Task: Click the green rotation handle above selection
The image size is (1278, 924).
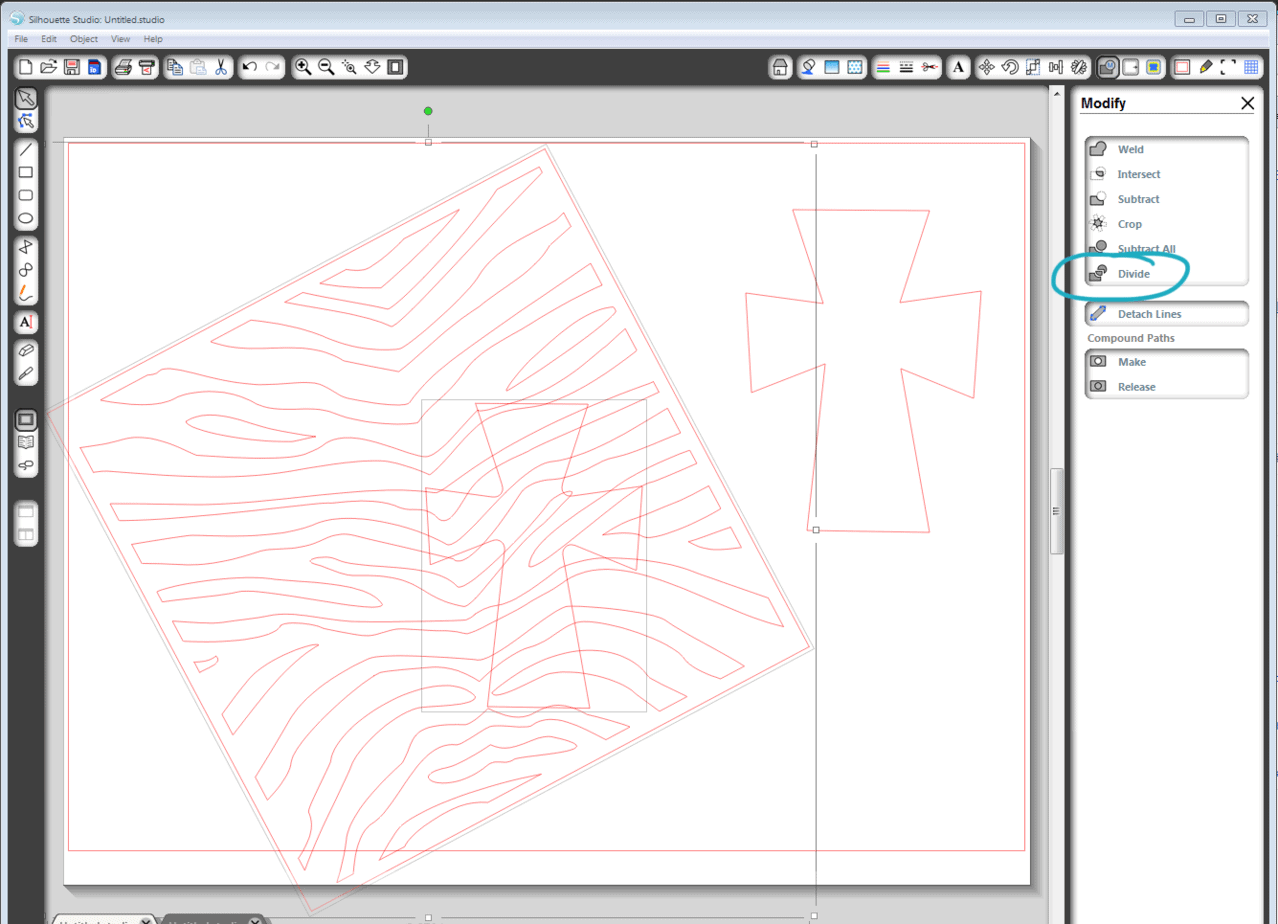Action: pos(428,111)
